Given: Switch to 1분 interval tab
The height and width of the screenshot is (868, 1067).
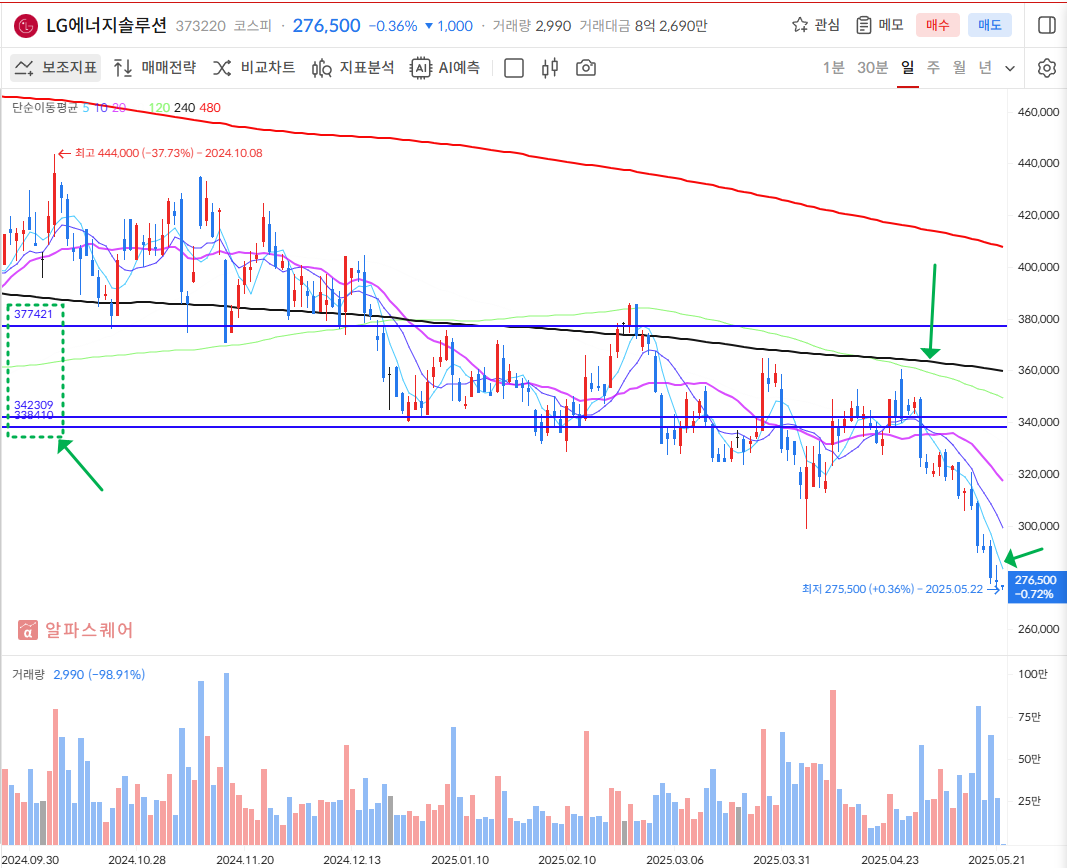Looking at the screenshot, I should (x=833, y=67).
